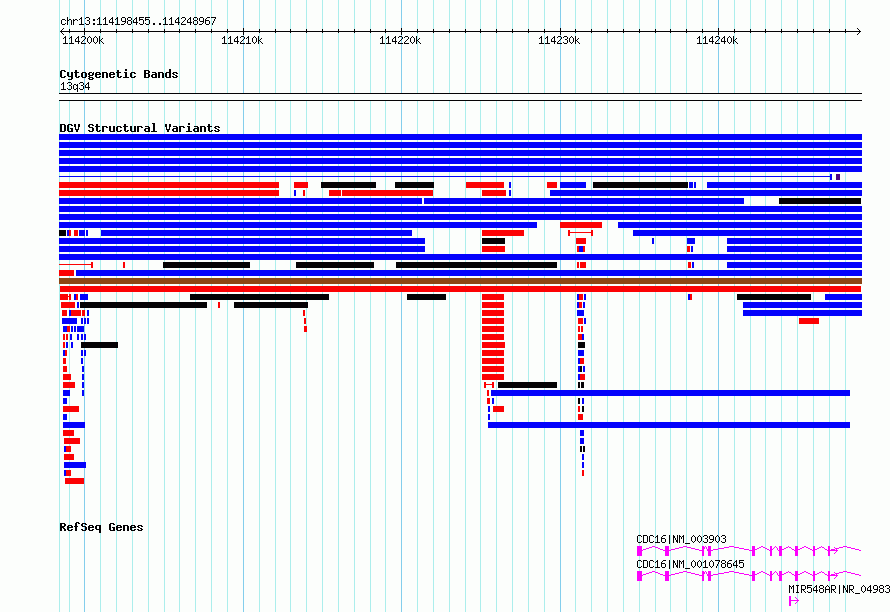
Task: Select the Cytogenetic Bands track title
Action: coord(119,74)
